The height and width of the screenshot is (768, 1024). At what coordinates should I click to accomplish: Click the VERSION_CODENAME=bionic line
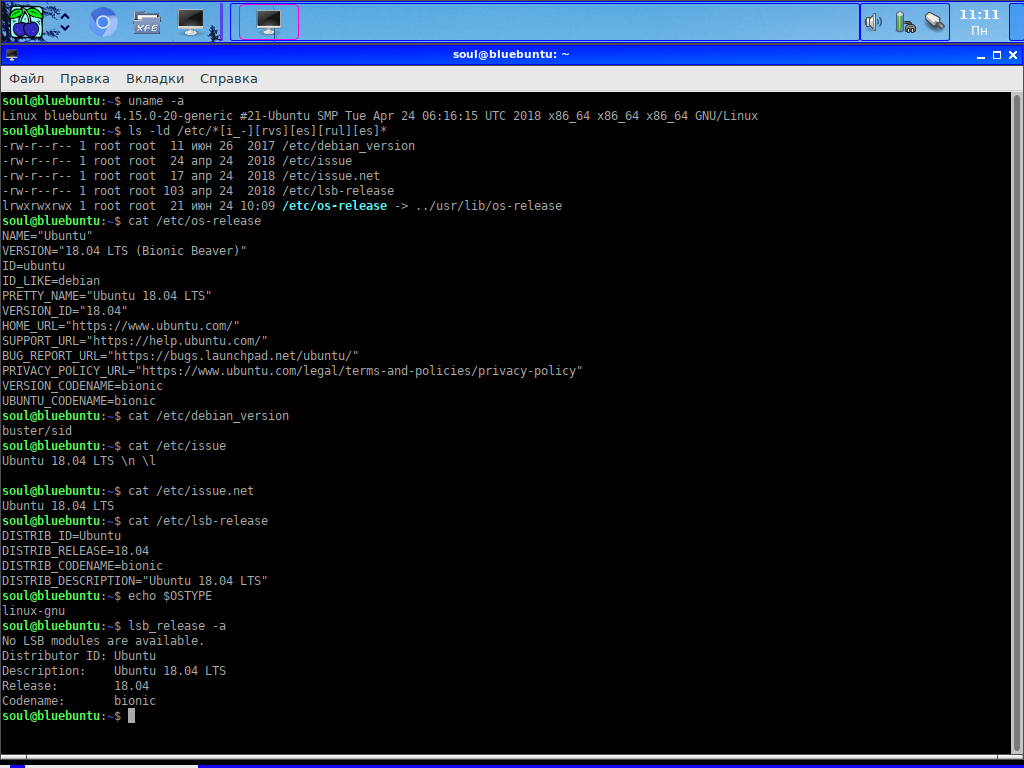tap(82, 386)
